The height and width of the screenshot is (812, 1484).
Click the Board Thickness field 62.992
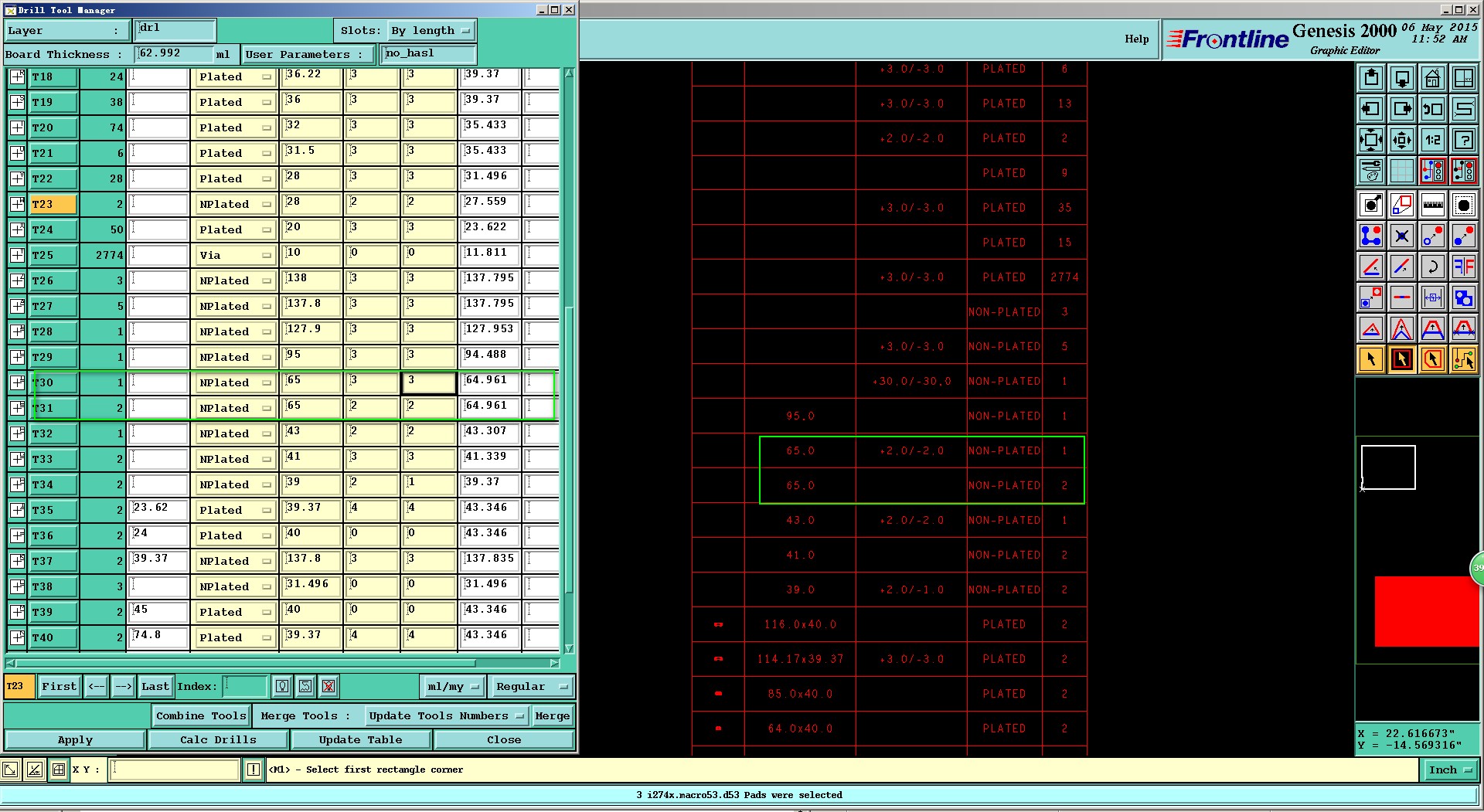(174, 54)
